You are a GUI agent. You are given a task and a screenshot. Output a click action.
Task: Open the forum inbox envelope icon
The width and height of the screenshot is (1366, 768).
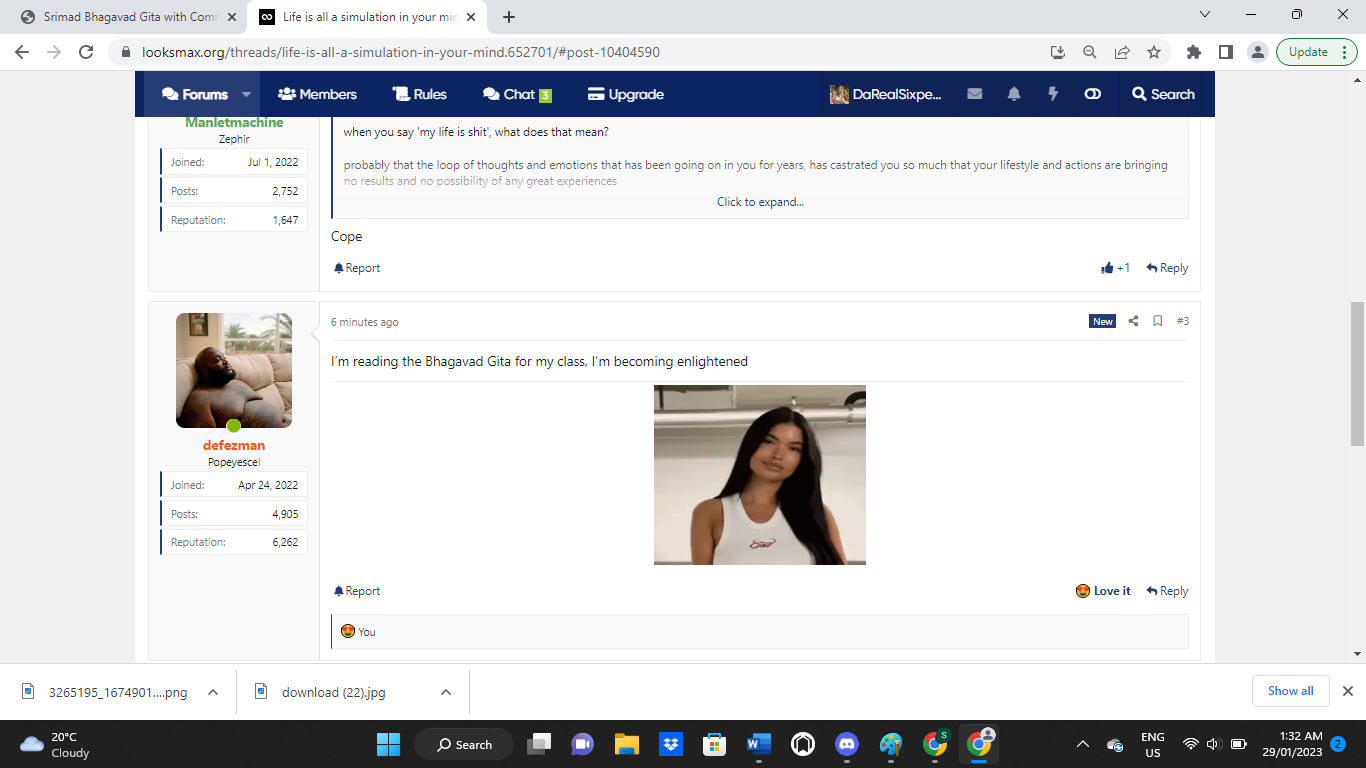point(975,94)
